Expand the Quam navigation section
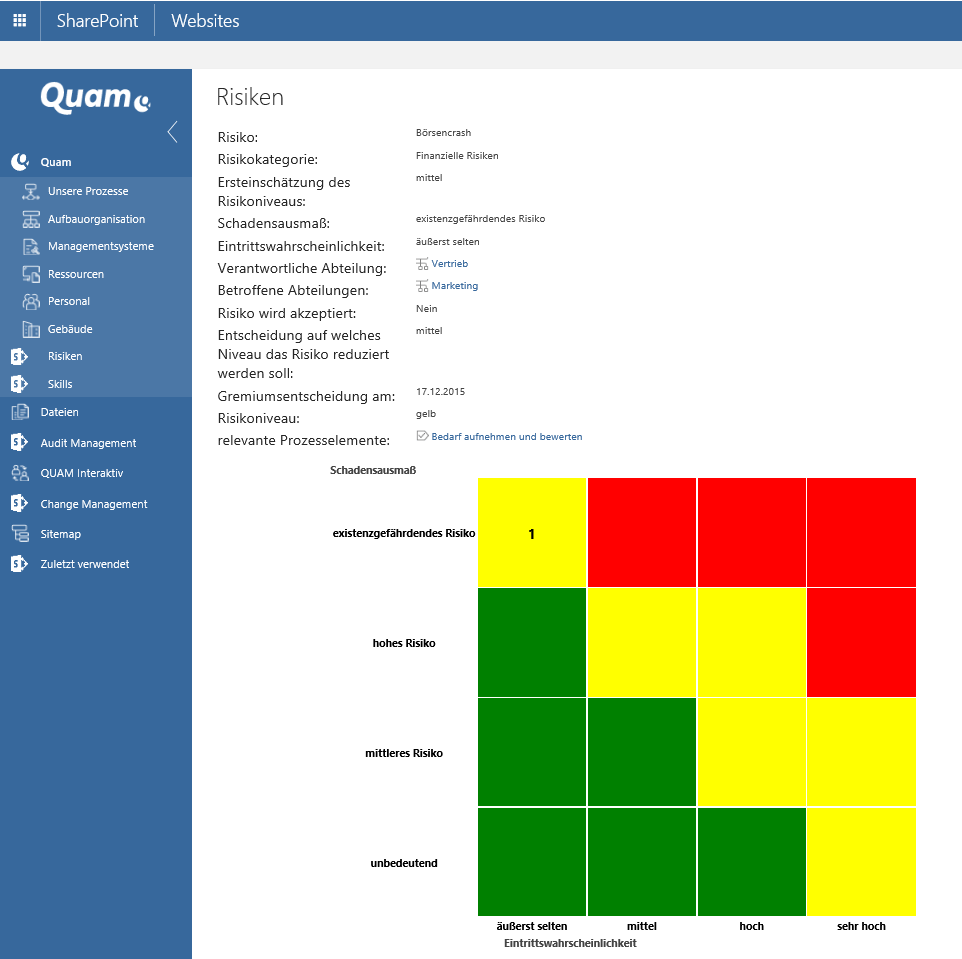 click(56, 162)
